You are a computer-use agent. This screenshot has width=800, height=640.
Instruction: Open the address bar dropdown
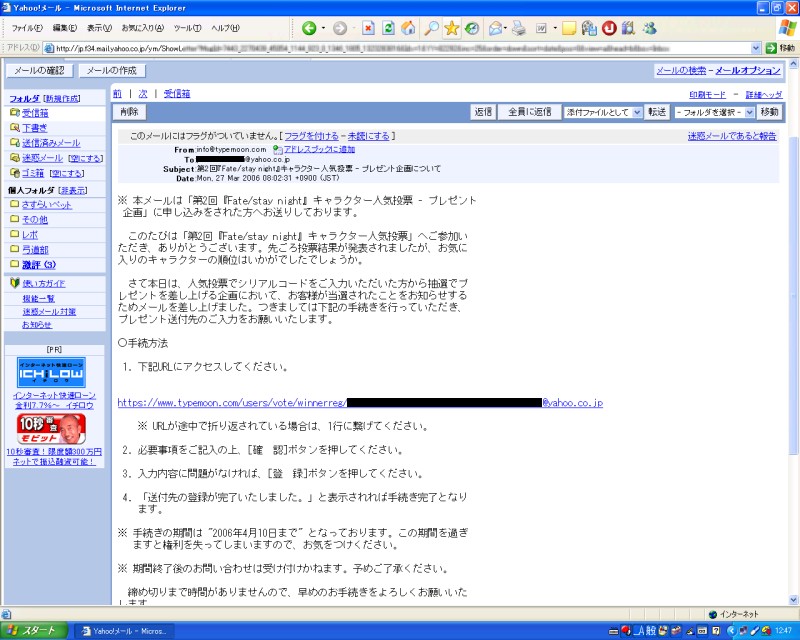[x=756, y=48]
